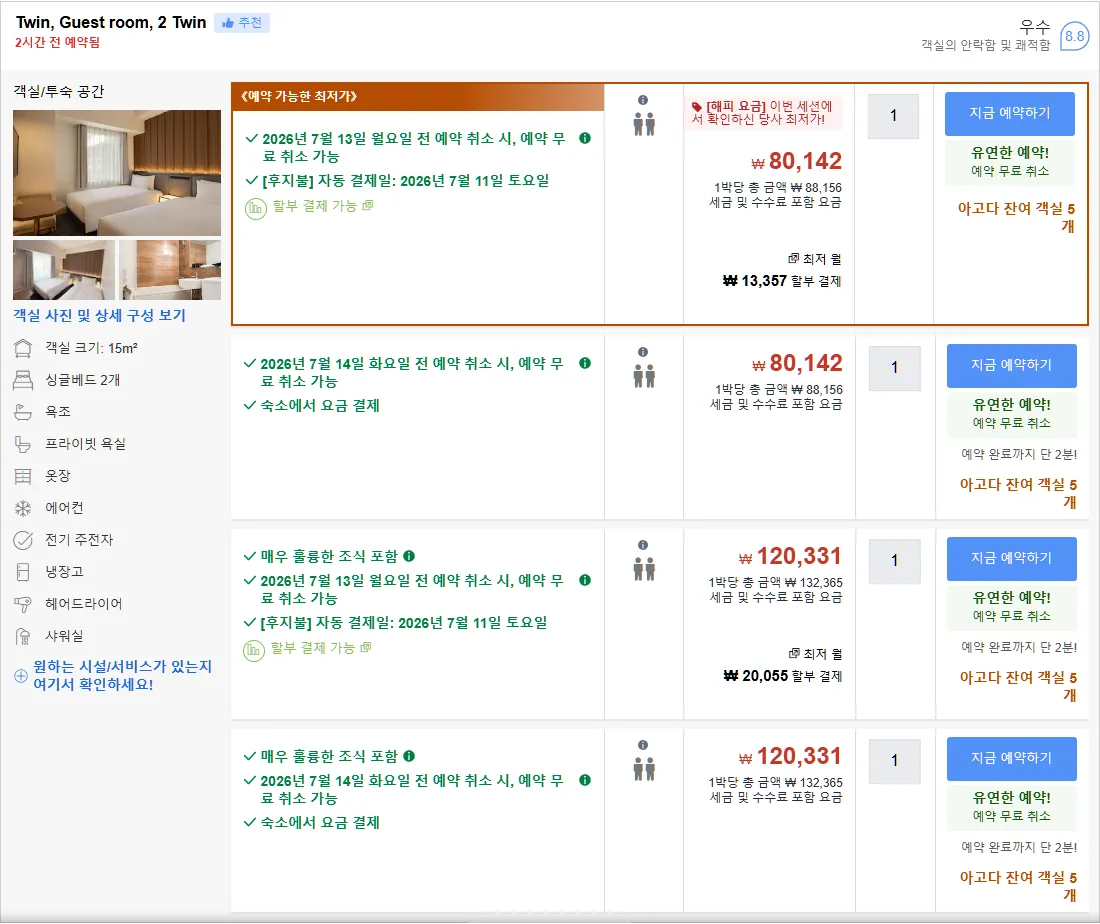
Task: Click the ₩13,357 할부 결제 monthly installment link
Action: pyautogui.click(x=782, y=281)
